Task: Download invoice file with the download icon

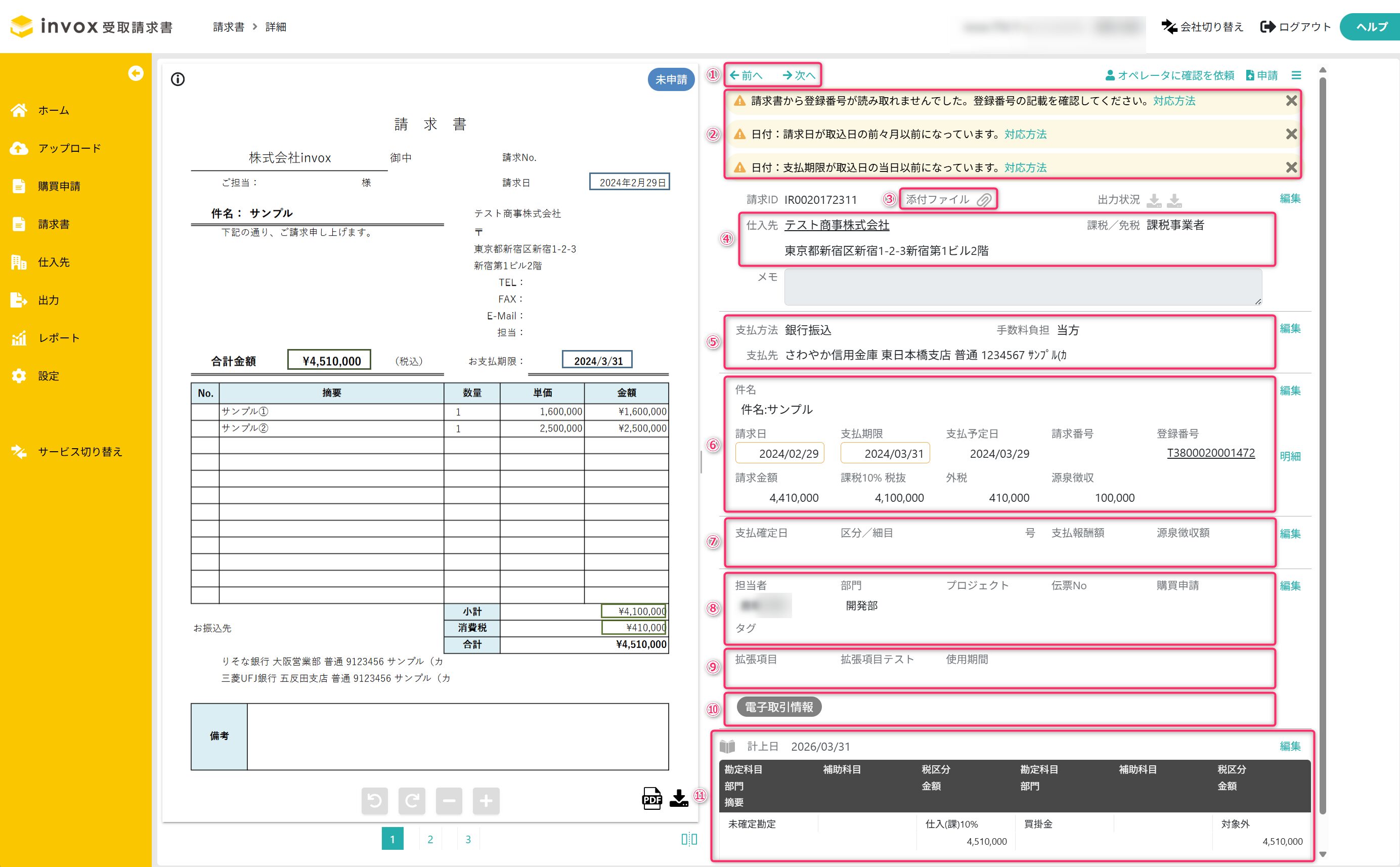Action: [x=679, y=798]
